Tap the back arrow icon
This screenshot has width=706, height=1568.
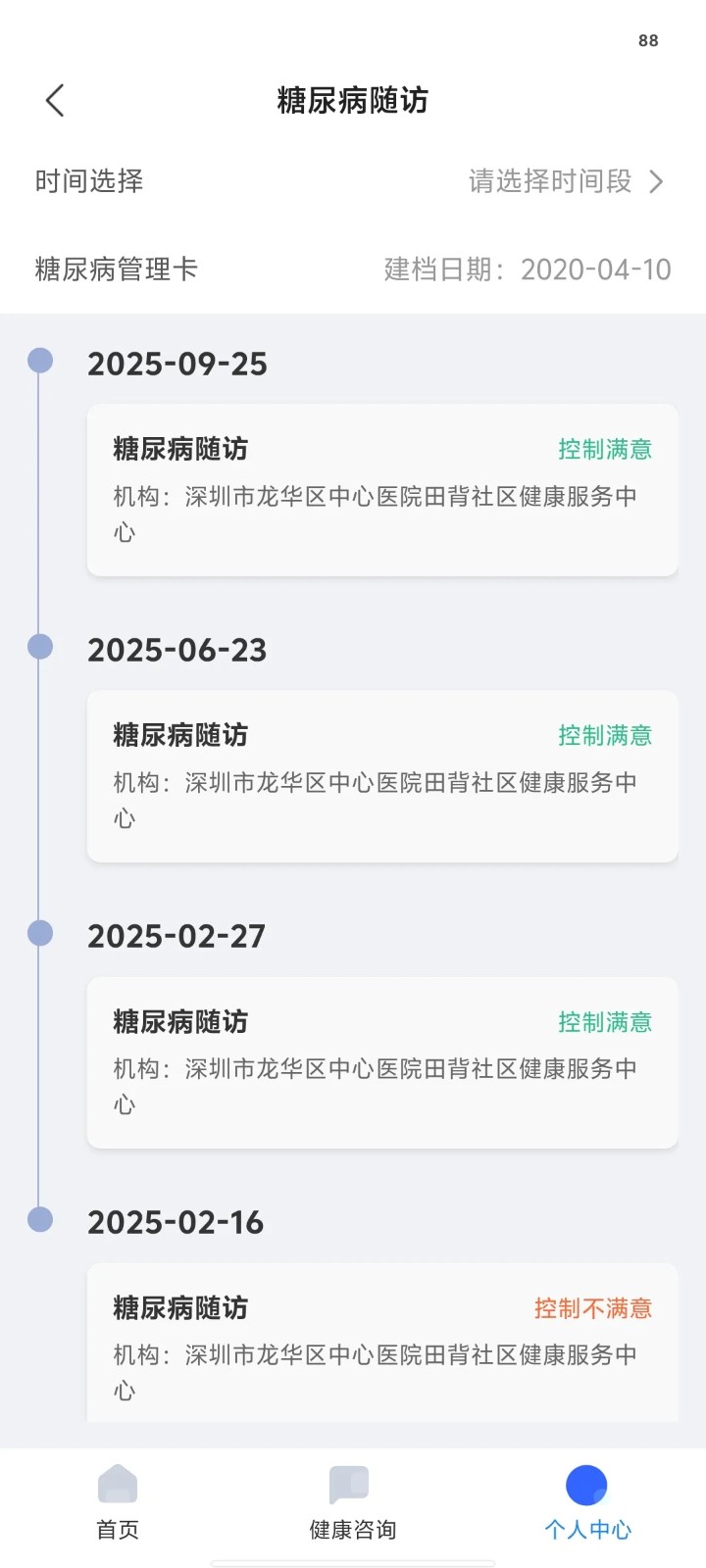55,100
